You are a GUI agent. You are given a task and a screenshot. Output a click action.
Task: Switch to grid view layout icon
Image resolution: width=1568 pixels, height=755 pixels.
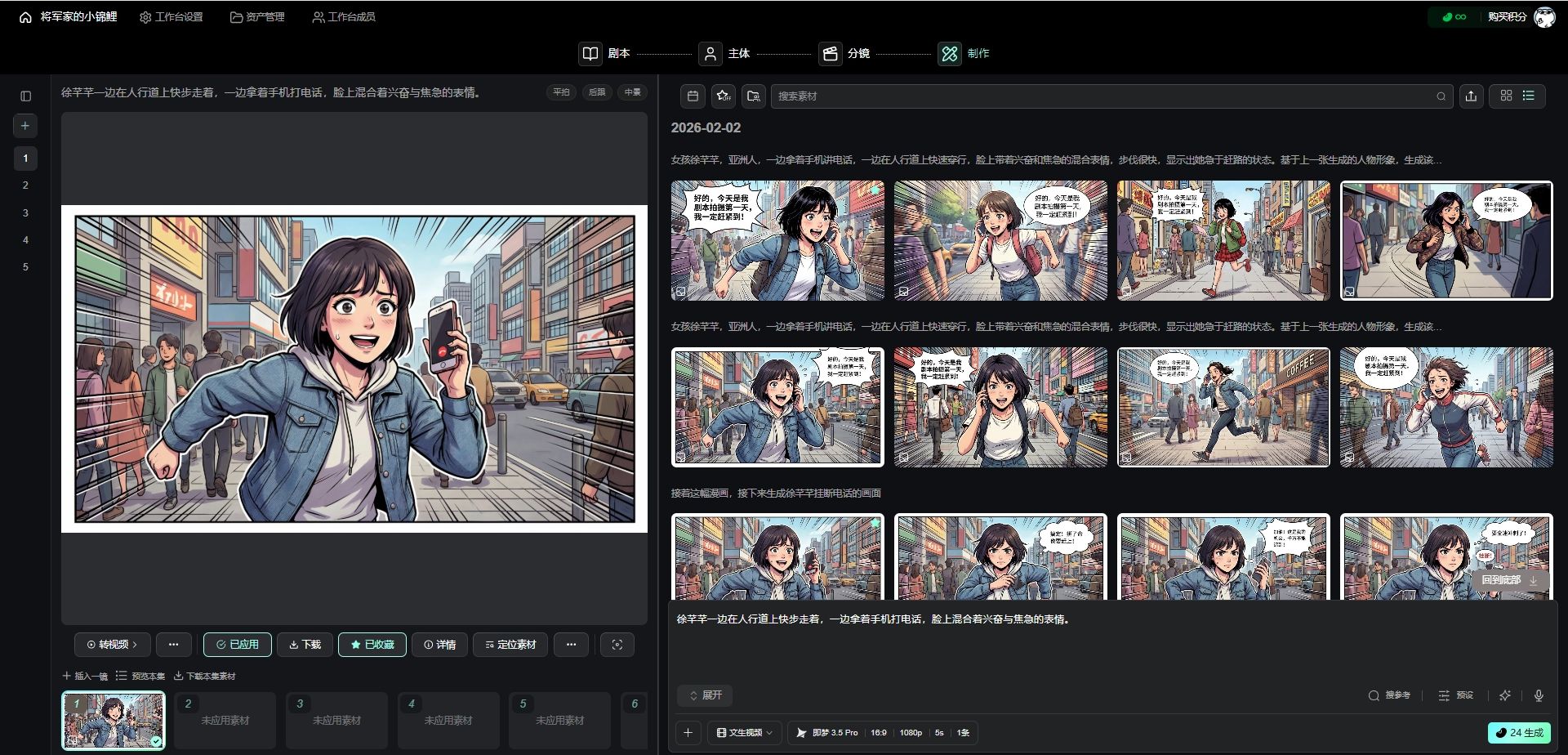1506,96
